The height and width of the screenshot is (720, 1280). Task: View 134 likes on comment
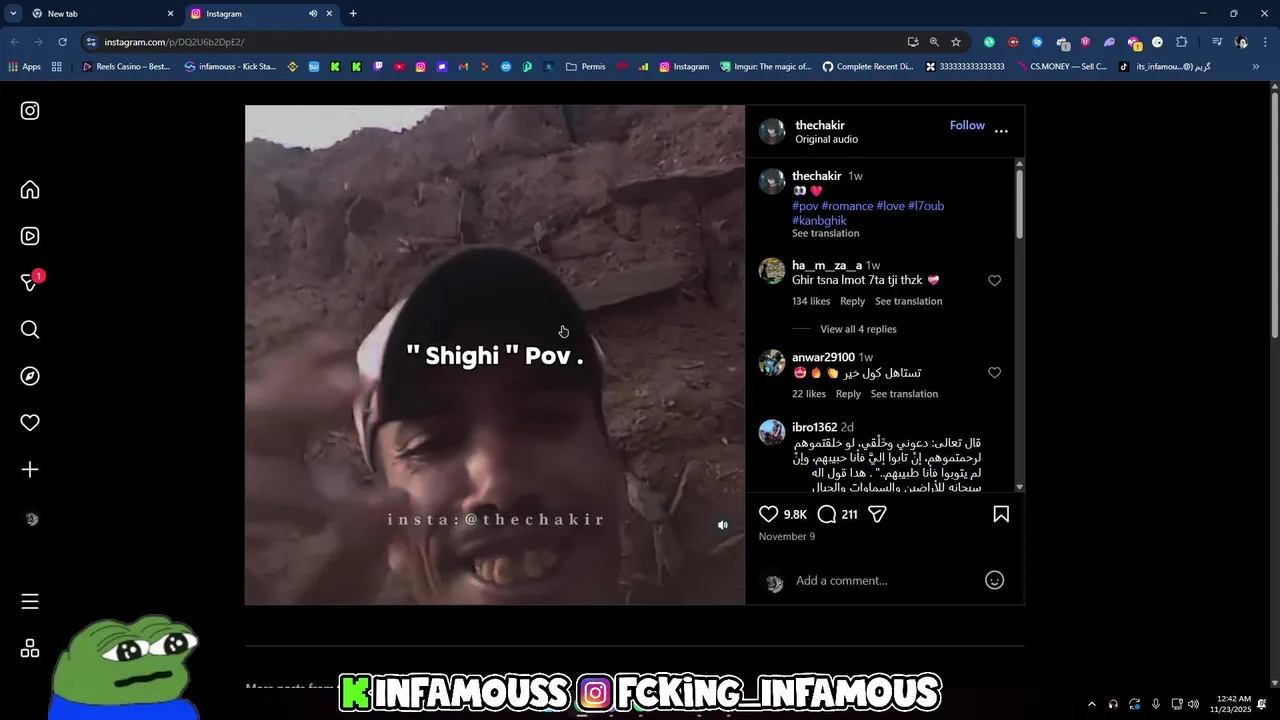click(x=811, y=301)
